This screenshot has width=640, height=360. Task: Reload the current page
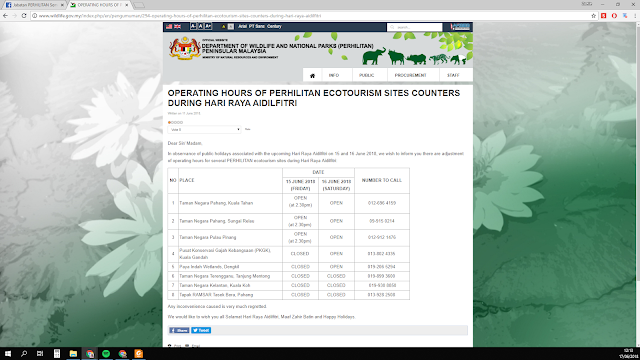tap(24, 16)
